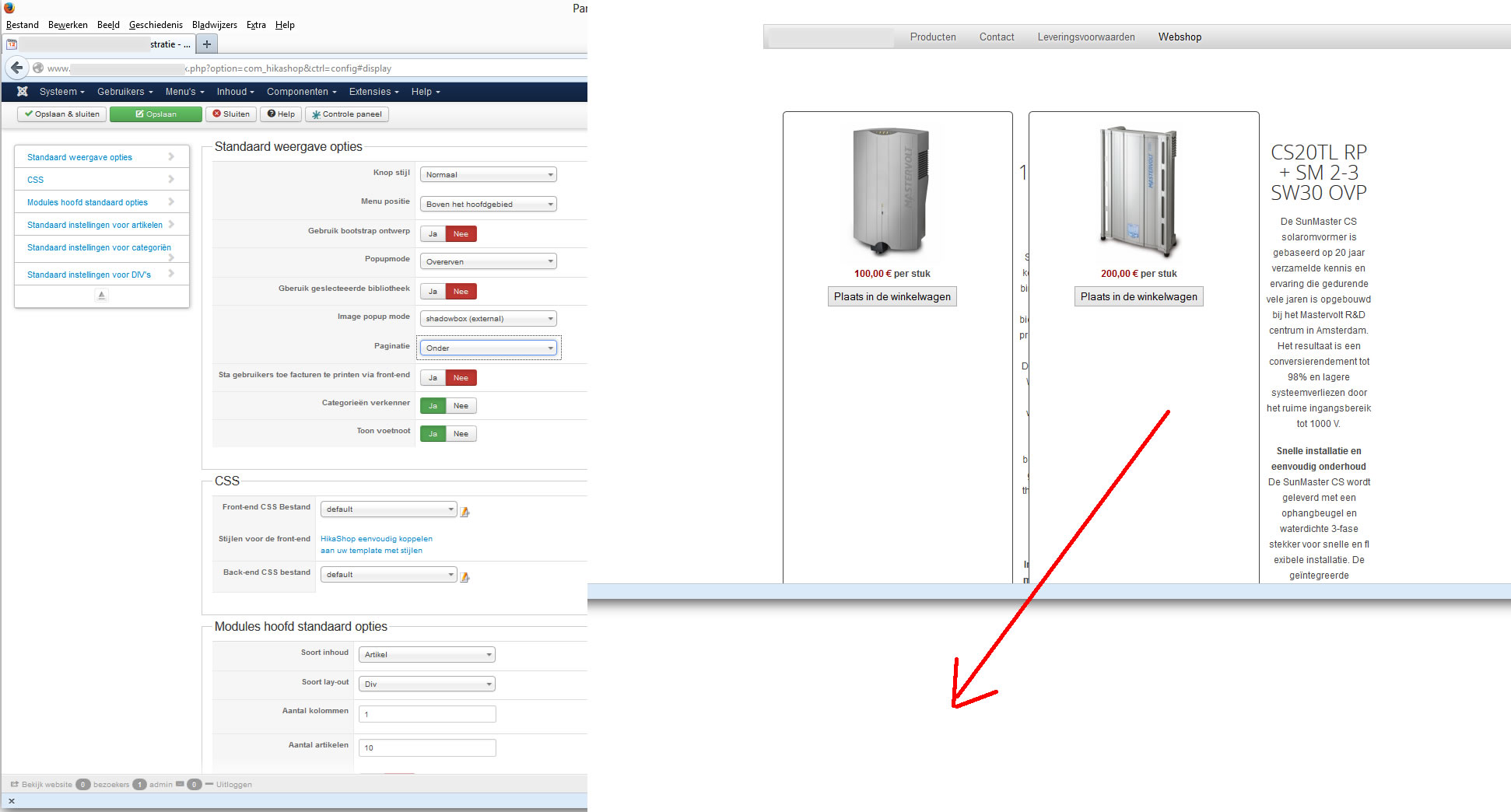
Task: Set Gebruik bootstrap ontwerp to Ja
Action: [433, 234]
